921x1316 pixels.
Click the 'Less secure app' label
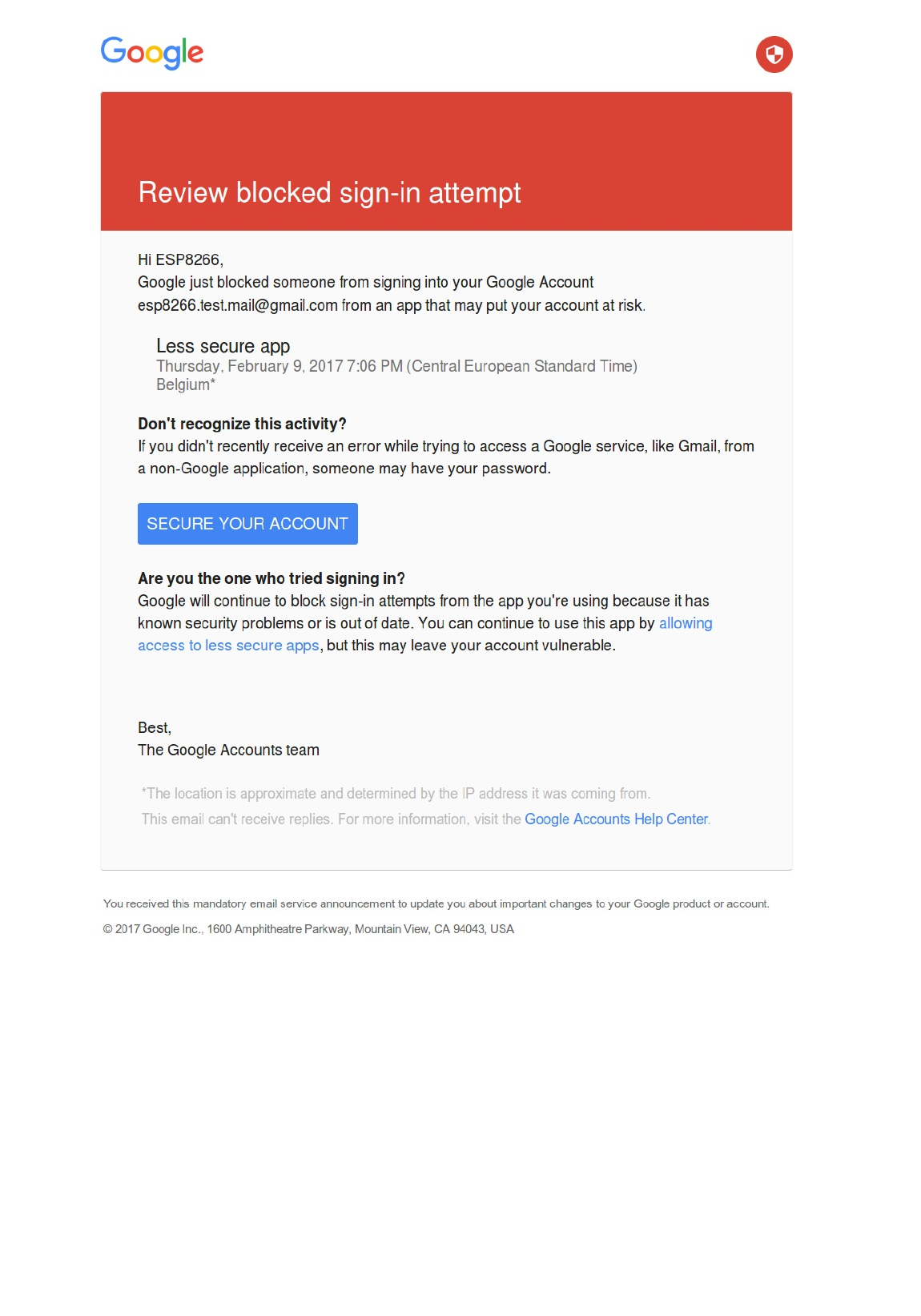[x=223, y=346]
